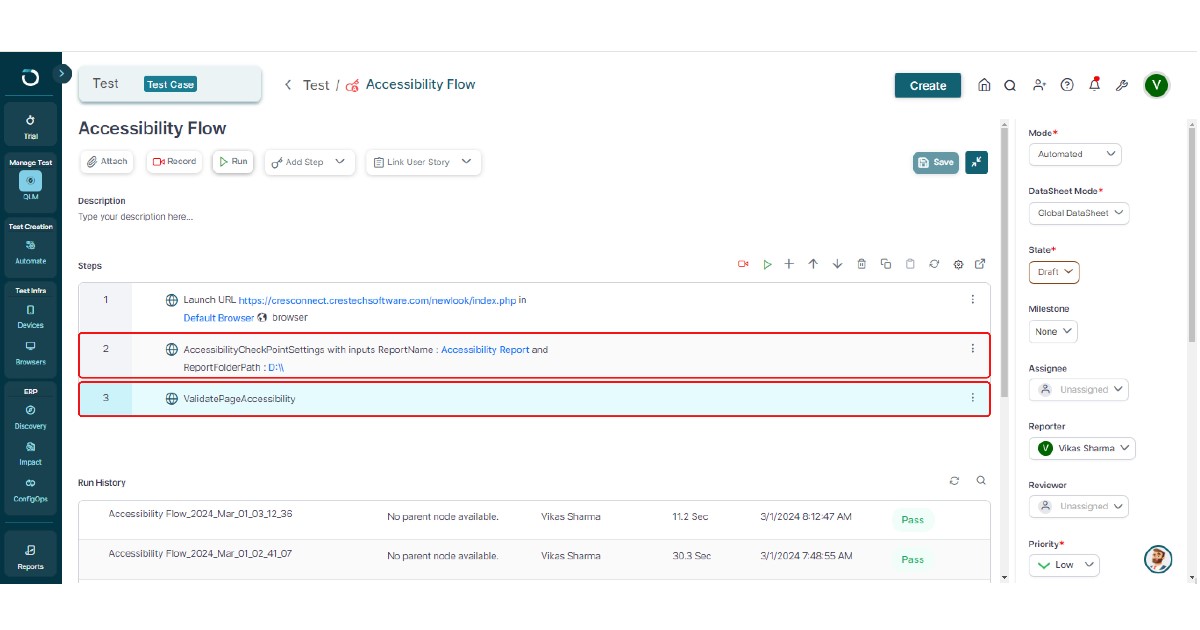Screen dimensions: 1200x630
Task: Click the wrench settings icon in the header
Action: click(x=1122, y=85)
